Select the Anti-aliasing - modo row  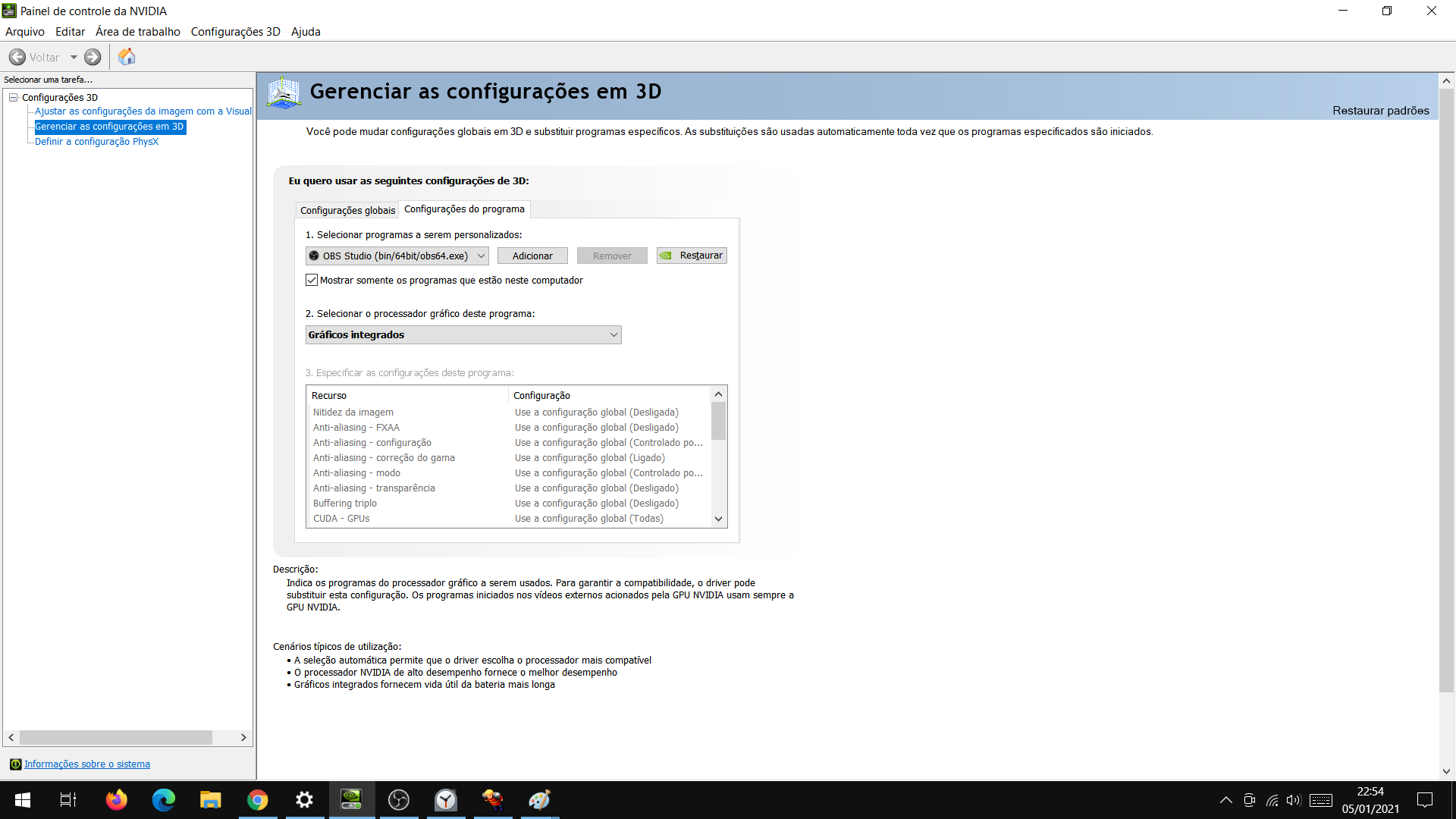[x=508, y=472]
